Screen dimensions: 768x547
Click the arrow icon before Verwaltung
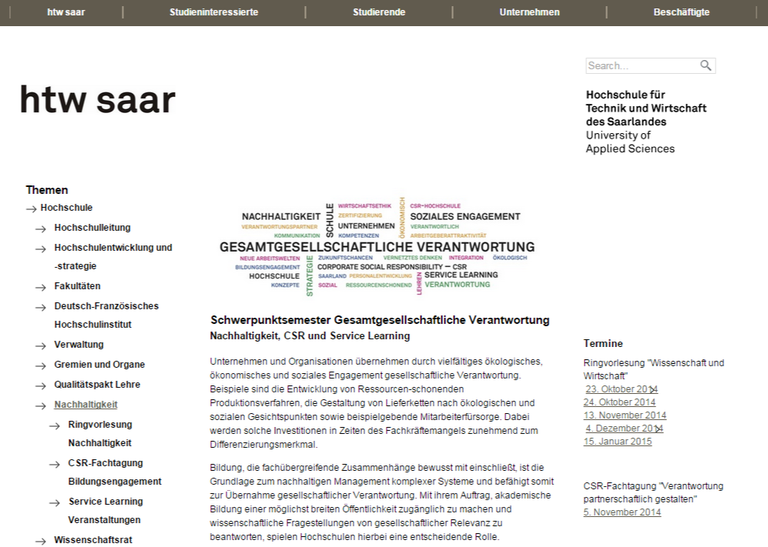click(41, 346)
